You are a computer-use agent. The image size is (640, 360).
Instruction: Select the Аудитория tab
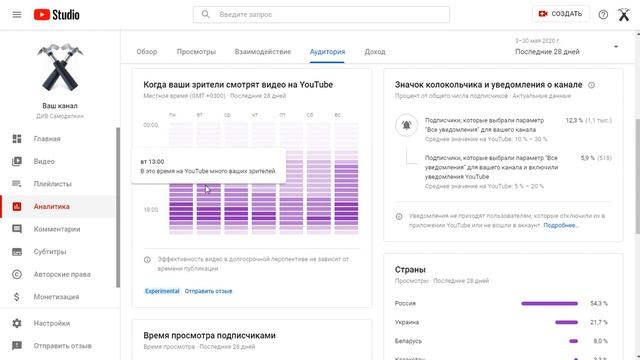click(x=327, y=52)
